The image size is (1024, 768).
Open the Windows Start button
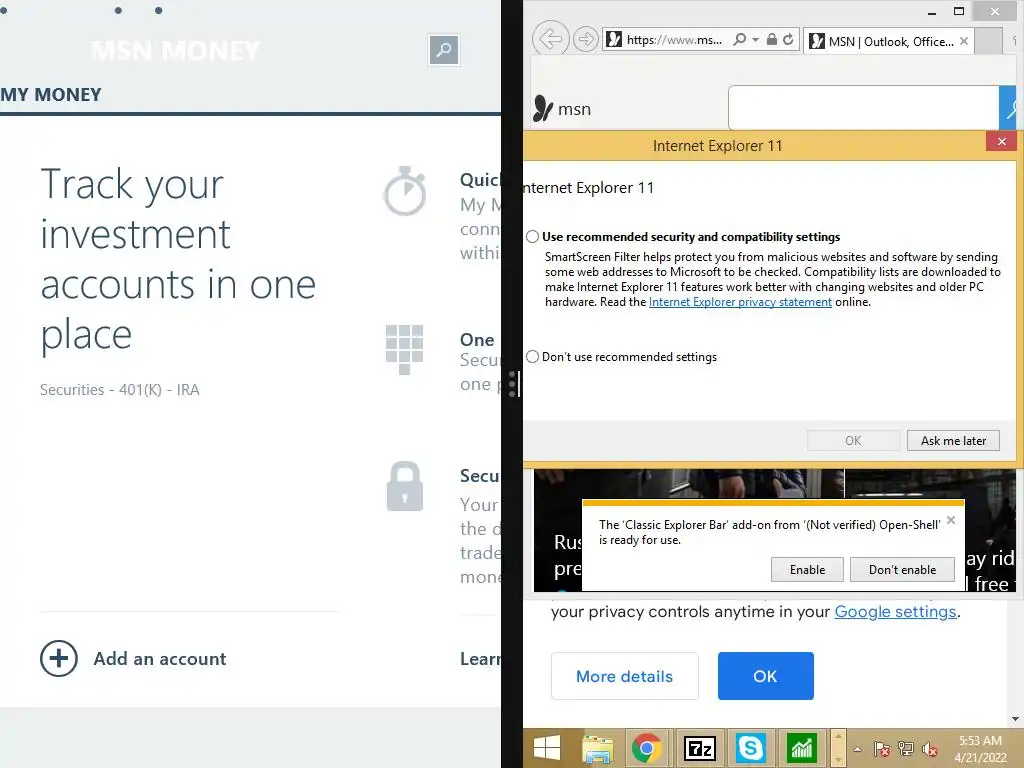click(547, 748)
